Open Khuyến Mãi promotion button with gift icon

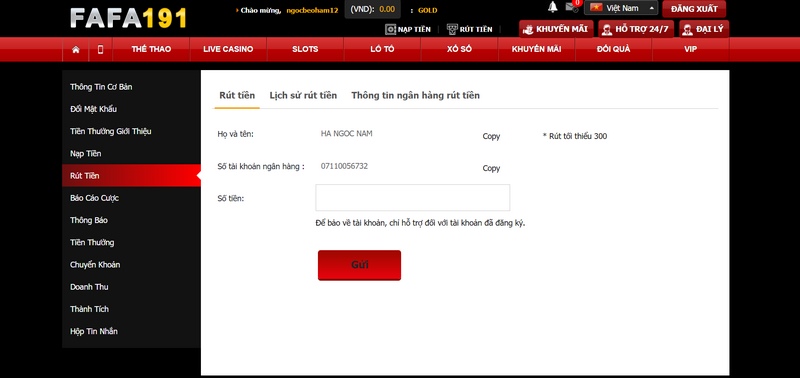(556, 29)
